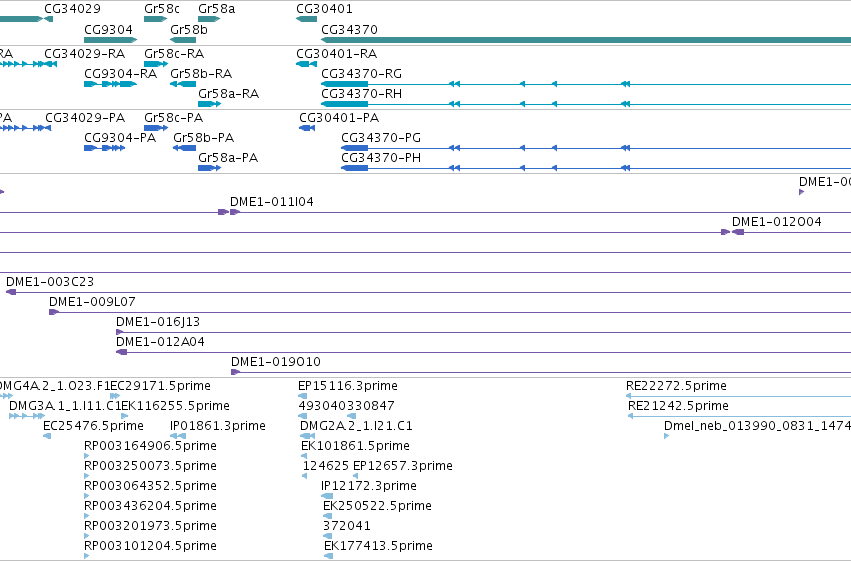The image size is (851, 561).
Task: Select protein CG9304-PA
Action: pos(120,138)
